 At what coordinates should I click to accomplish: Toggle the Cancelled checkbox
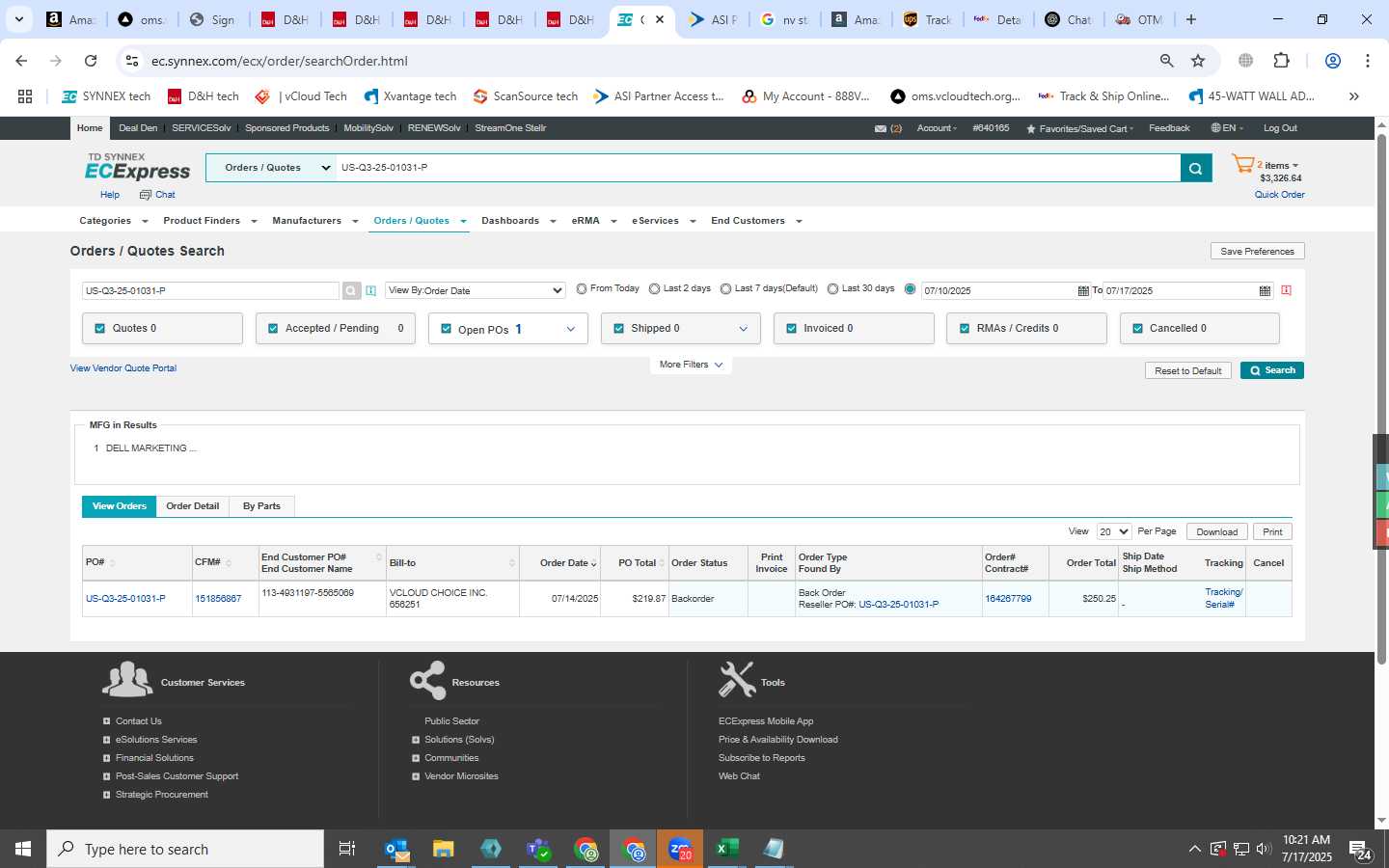(x=1137, y=329)
